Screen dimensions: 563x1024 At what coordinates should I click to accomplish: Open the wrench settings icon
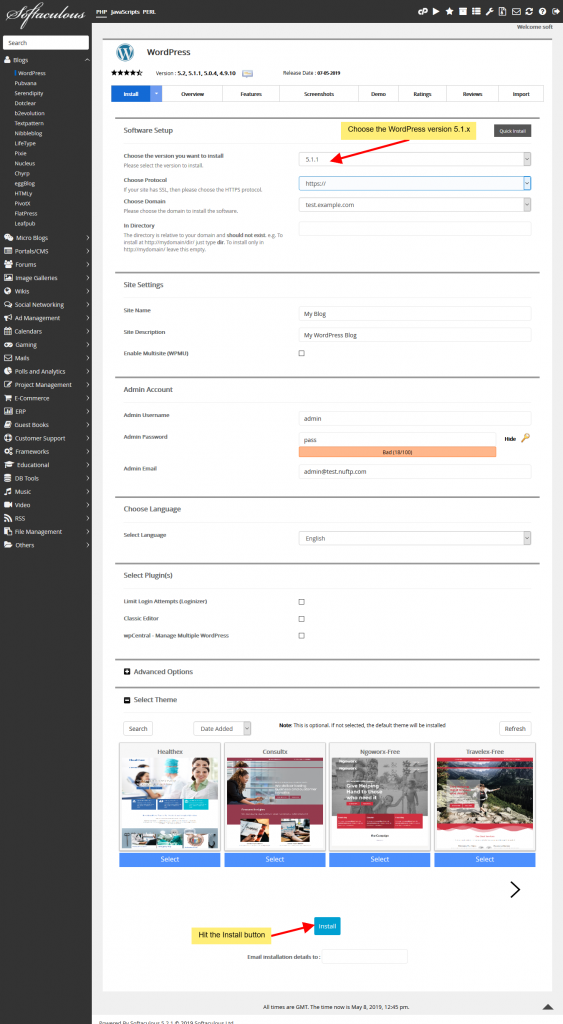(x=489, y=11)
